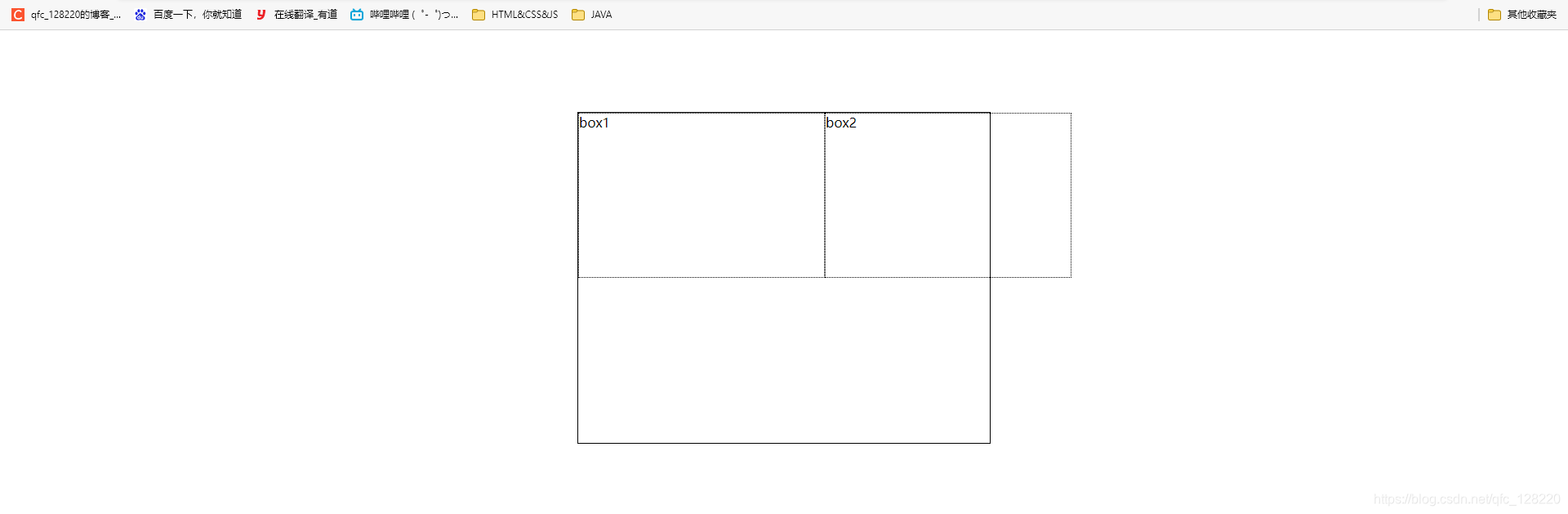Click the Baidu paw favicon
The height and width of the screenshot is (514, 1568).
(x=140, y=15)
